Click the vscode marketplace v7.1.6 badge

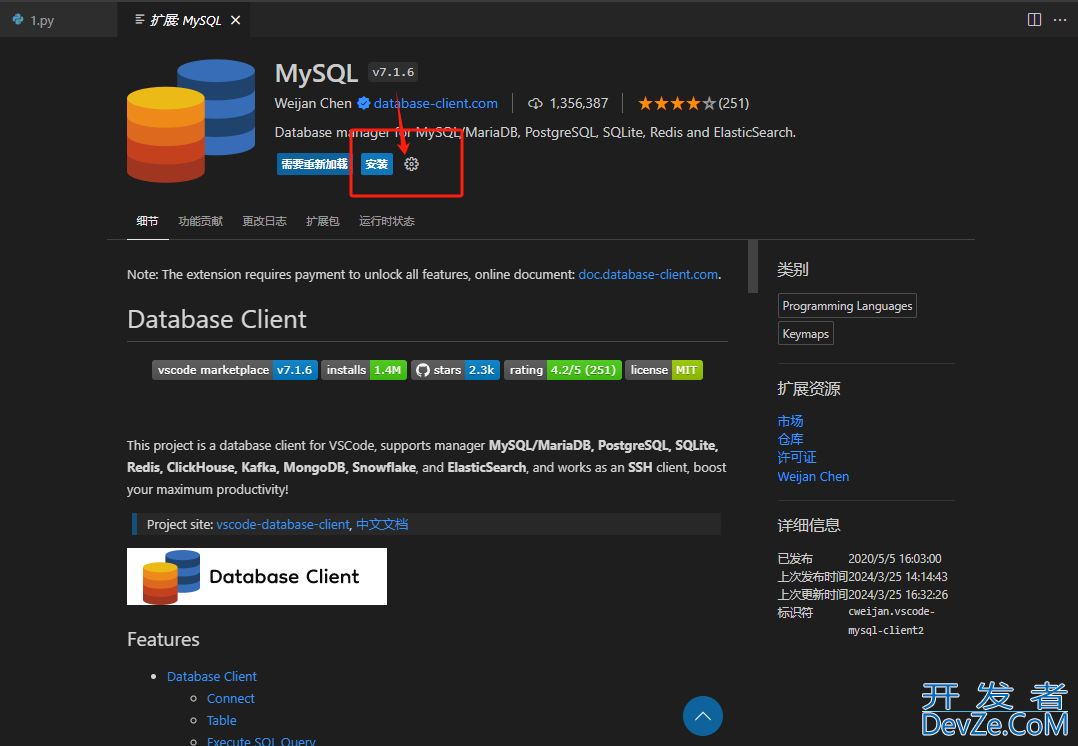(234, 370)
